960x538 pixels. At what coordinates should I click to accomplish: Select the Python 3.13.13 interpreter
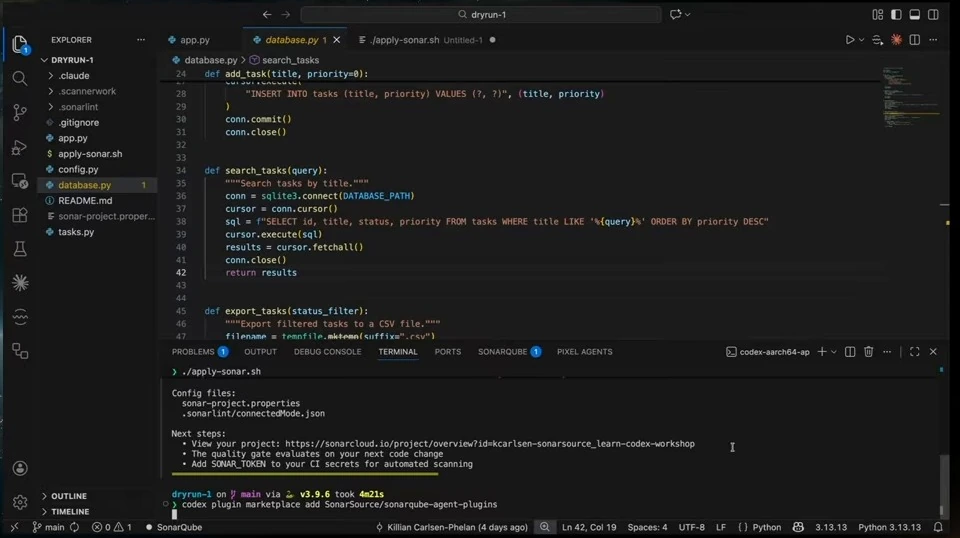tap(889, 527)
